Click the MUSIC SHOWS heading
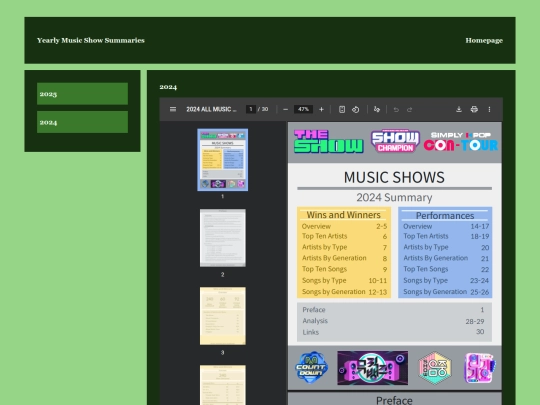 tap(394, 177)
